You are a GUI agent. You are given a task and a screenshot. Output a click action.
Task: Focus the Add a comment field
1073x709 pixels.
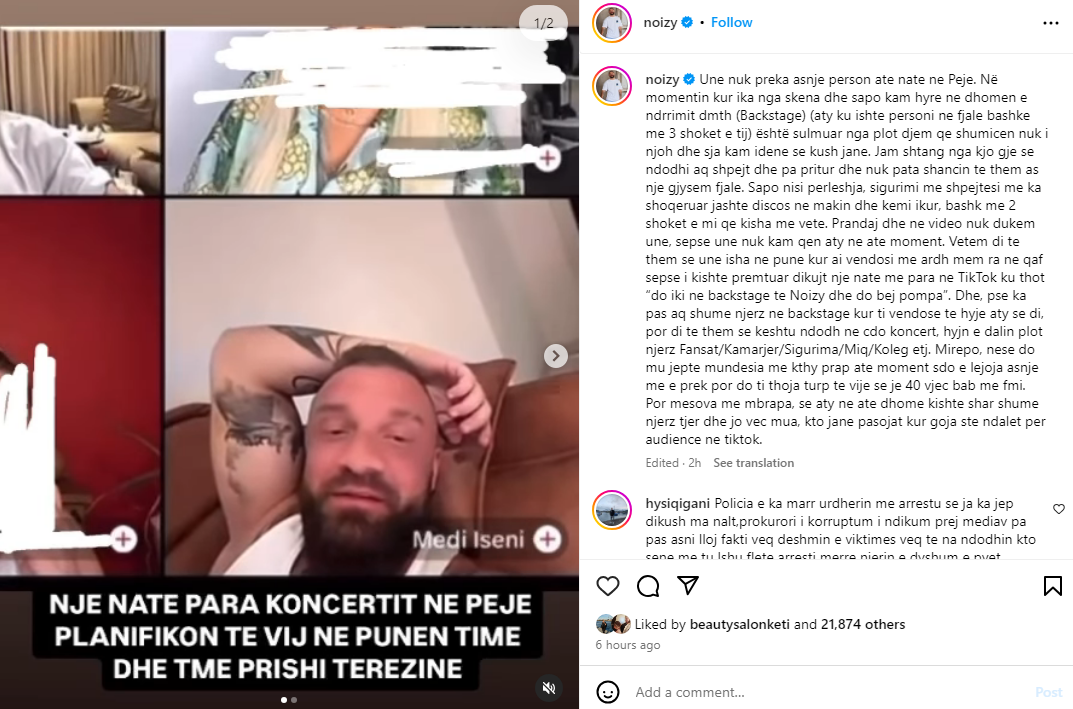pos(828,692)
